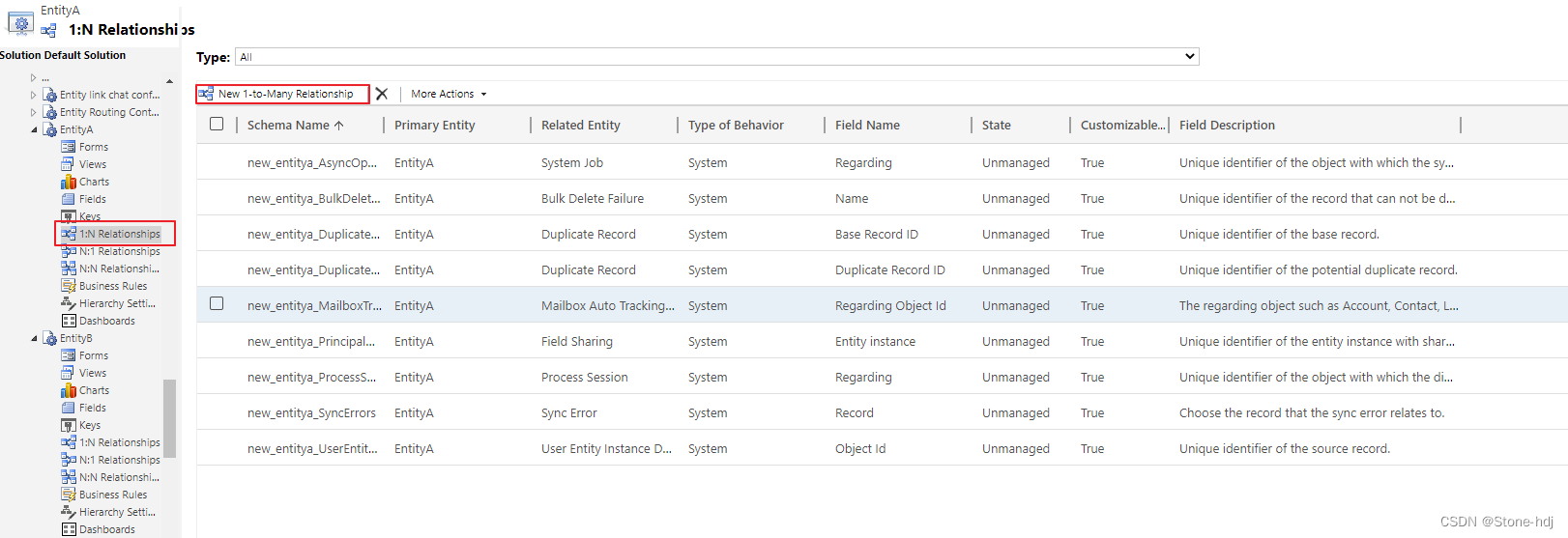Viewport: 1568px width, 538px height.
Task: Sort by Schema Name column header
Action: [x=296, y=125]
